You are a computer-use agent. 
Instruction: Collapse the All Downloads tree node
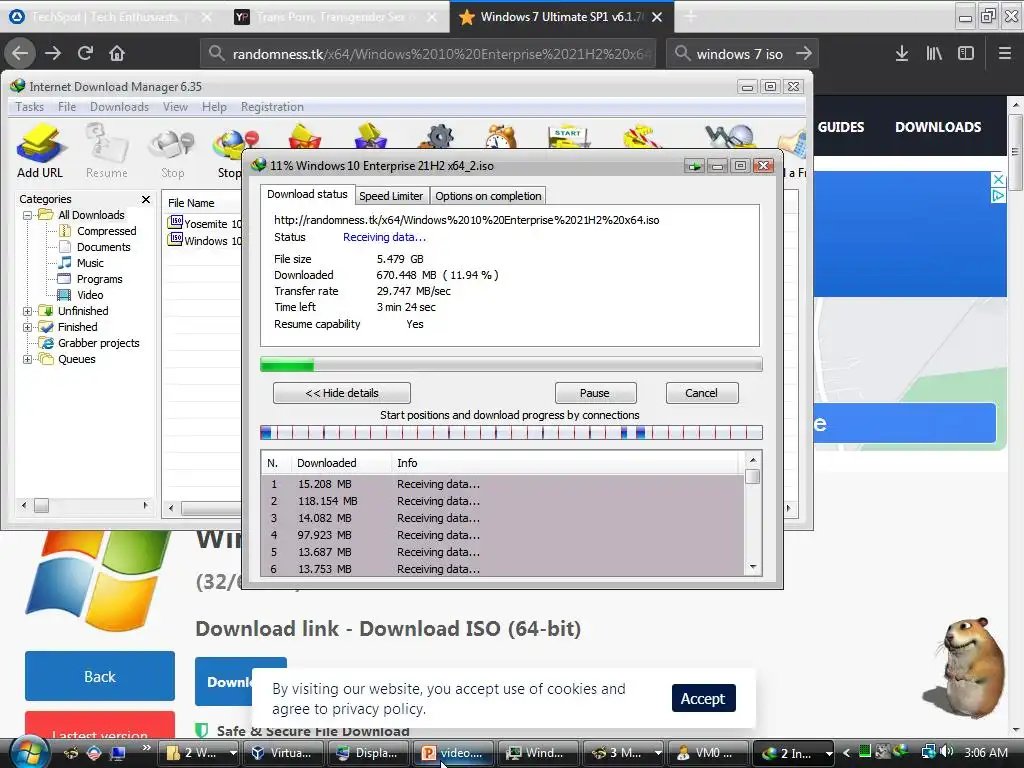(x=27, y=215)
